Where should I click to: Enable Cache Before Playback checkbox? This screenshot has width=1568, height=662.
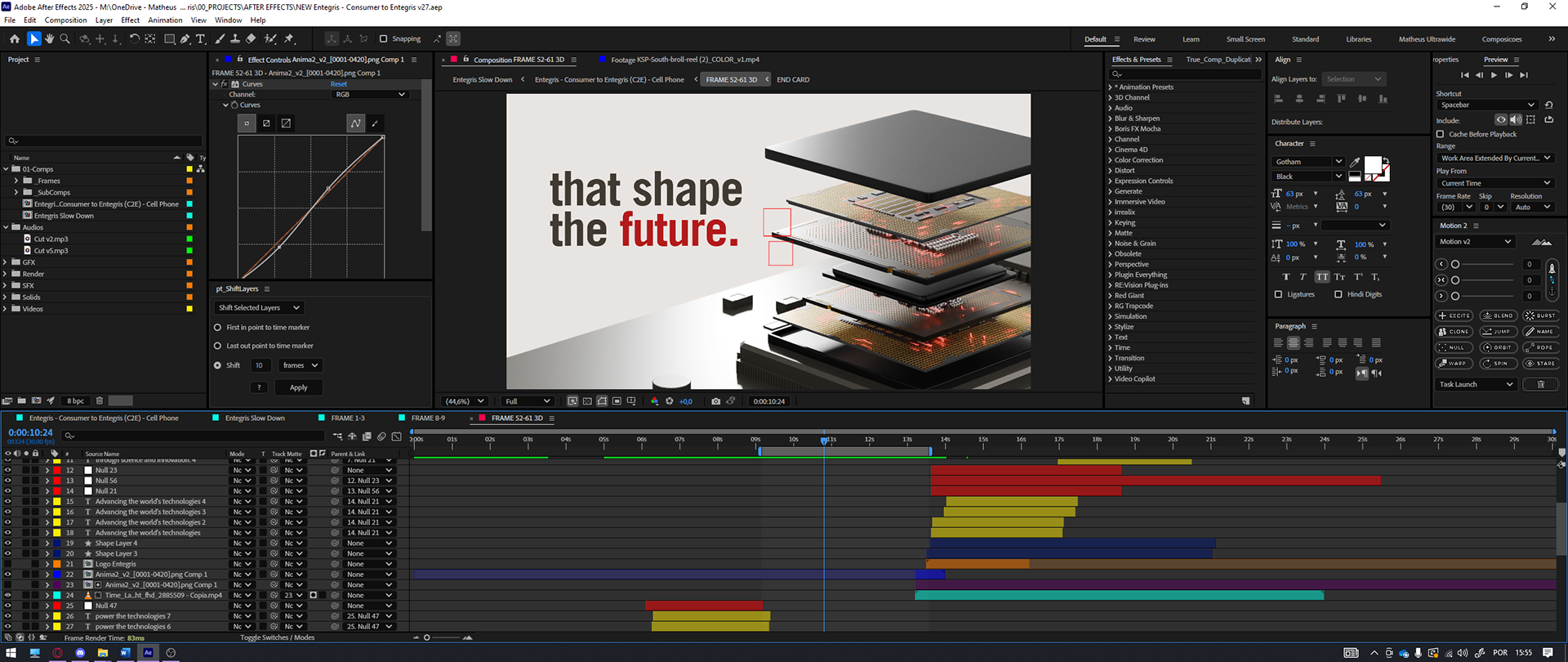click(1441, 134)
